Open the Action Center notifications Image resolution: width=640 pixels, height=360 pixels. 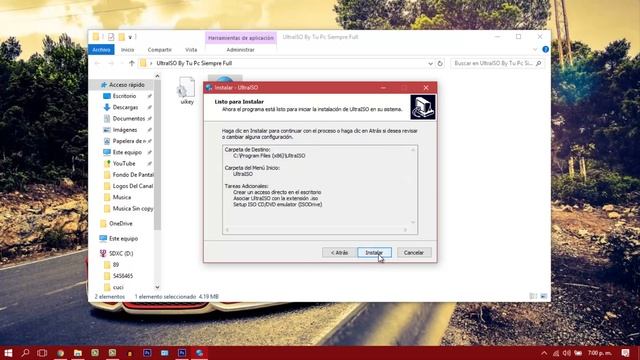click(626, 353)
